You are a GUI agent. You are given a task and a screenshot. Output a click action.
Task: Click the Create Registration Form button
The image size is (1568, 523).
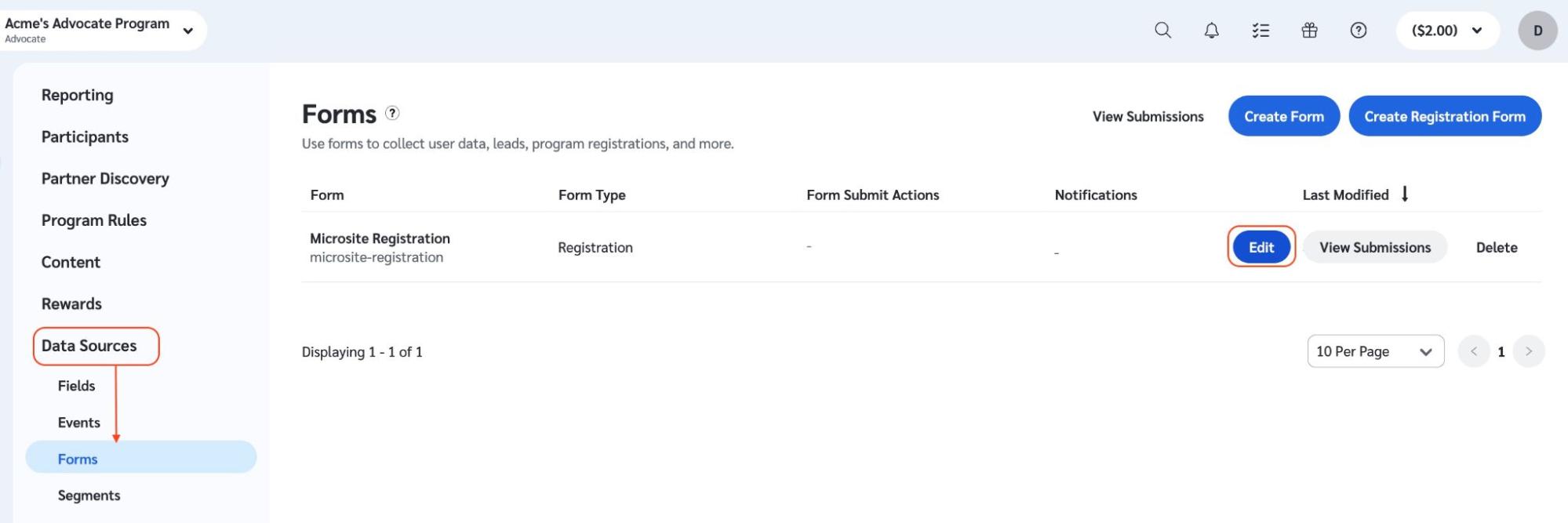[x=1444, y=116]
